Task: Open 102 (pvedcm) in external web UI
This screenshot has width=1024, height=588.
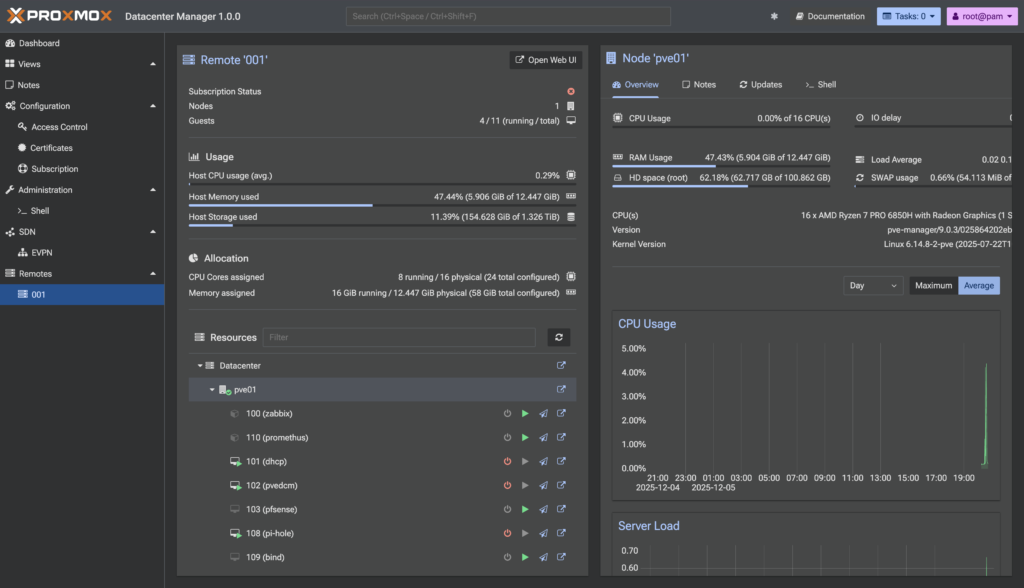Action: [x=561, y=486]
